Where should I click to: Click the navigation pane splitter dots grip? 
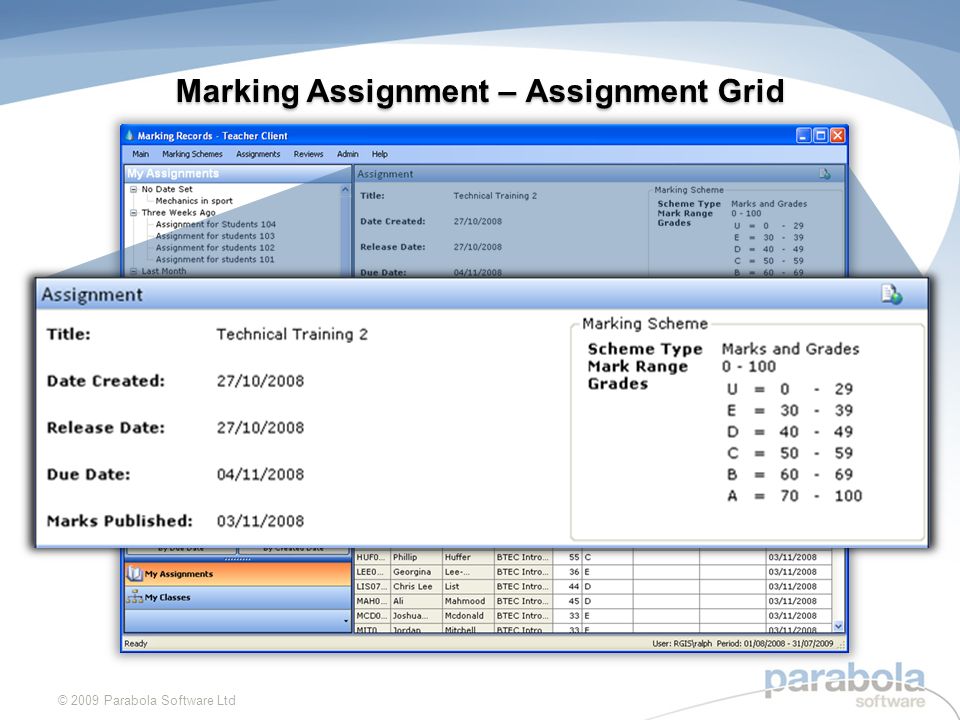238,560
